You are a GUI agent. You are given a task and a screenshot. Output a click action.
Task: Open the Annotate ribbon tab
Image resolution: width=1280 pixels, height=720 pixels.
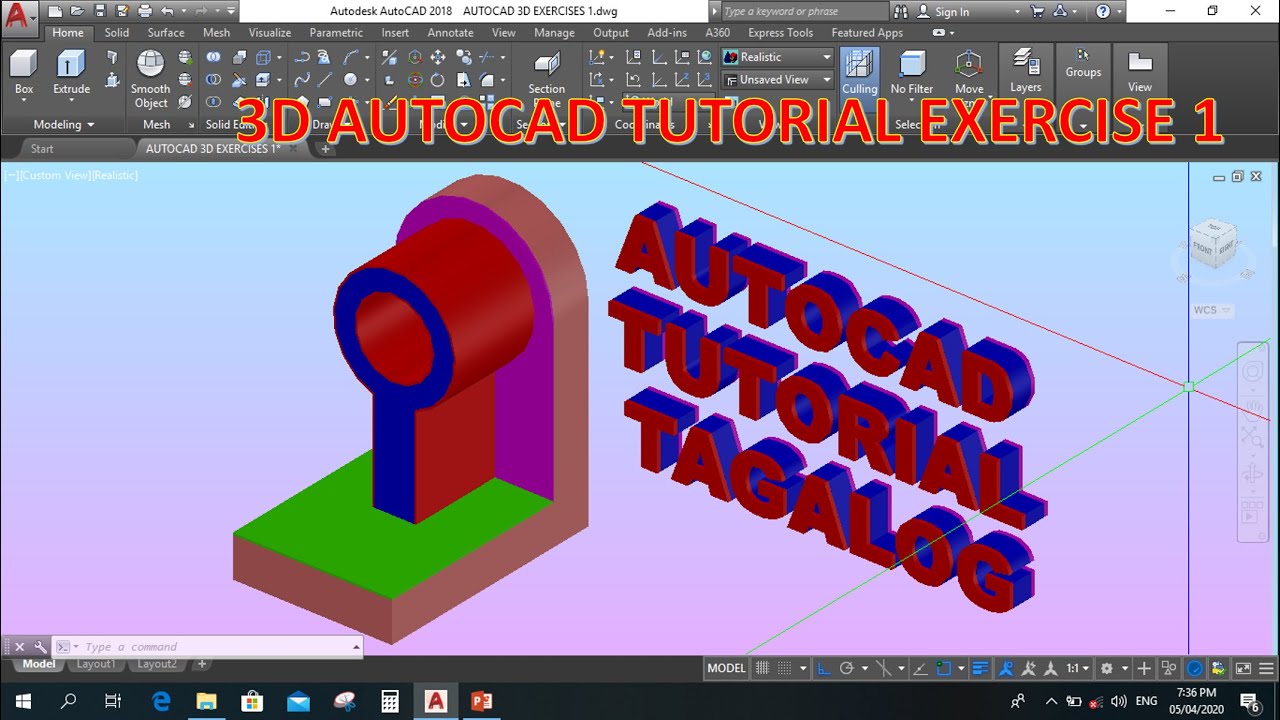(451, 32)
